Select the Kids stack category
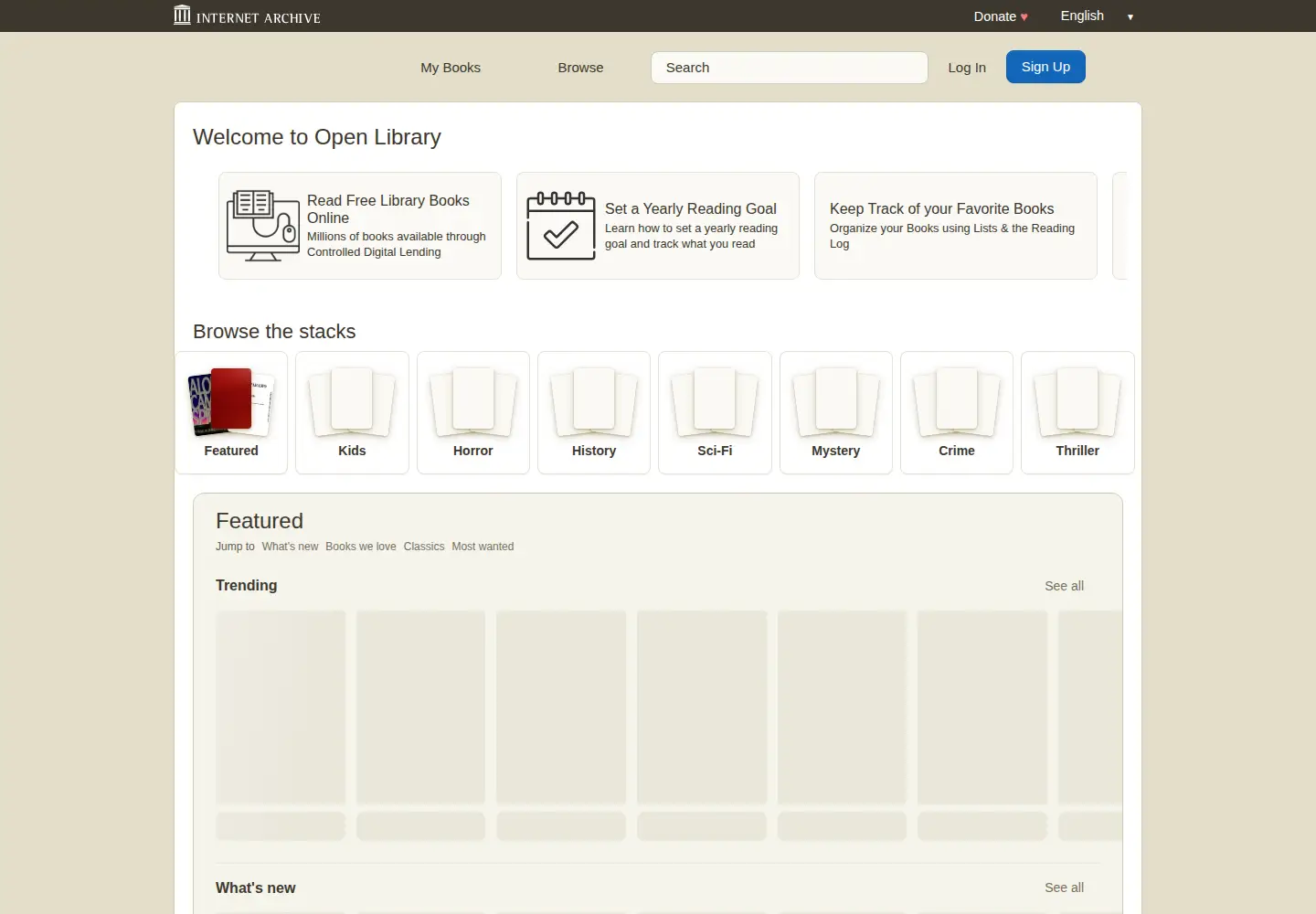Screen dimensions: 1316x914 pos(352,413)
